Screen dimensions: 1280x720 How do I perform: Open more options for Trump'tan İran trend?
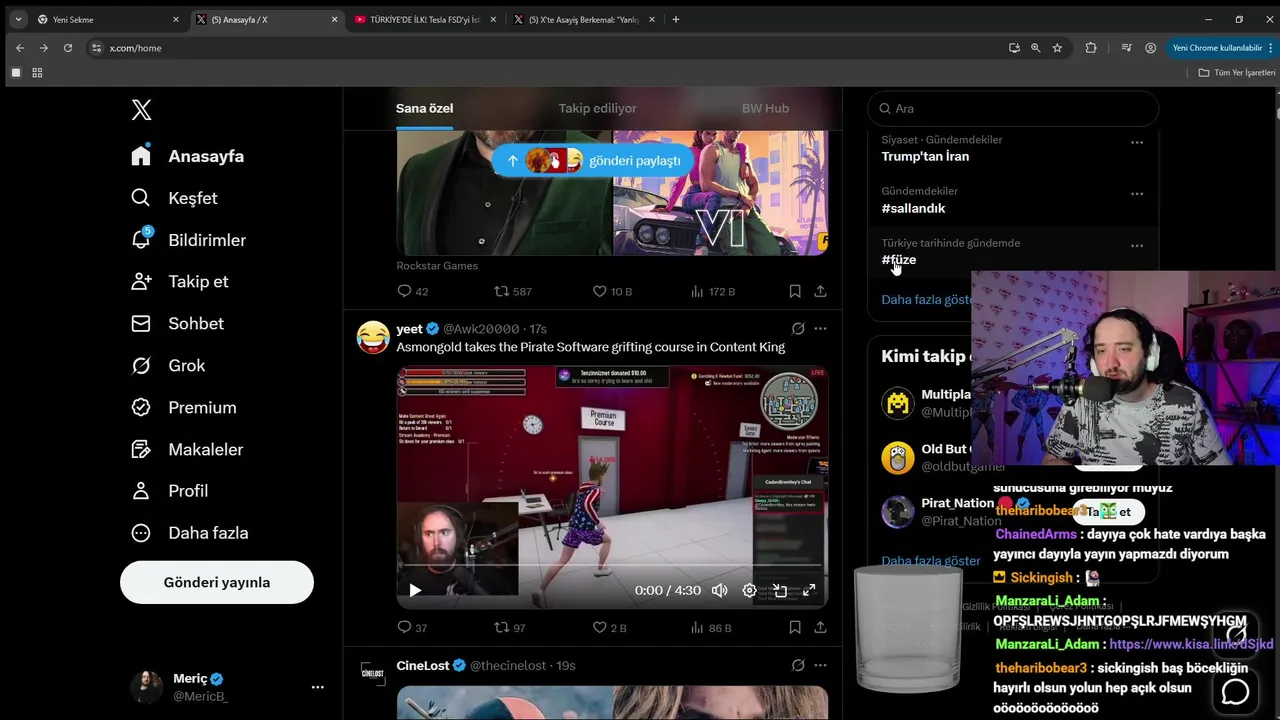tap(1137, 142)
